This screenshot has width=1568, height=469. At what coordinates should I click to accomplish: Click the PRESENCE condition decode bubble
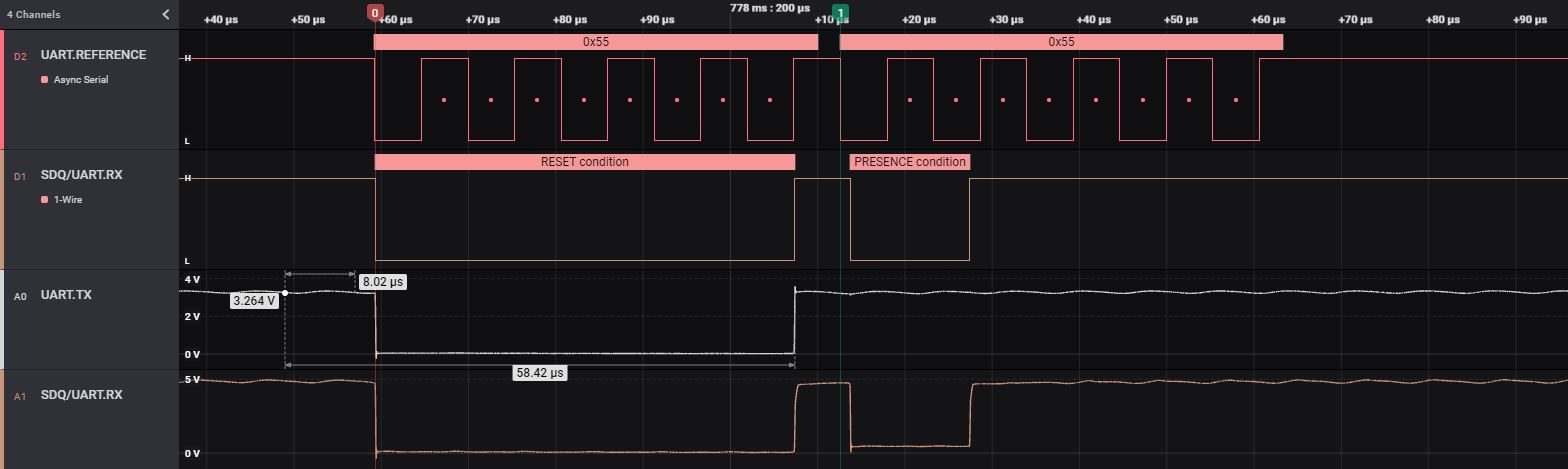coord(909,162)
